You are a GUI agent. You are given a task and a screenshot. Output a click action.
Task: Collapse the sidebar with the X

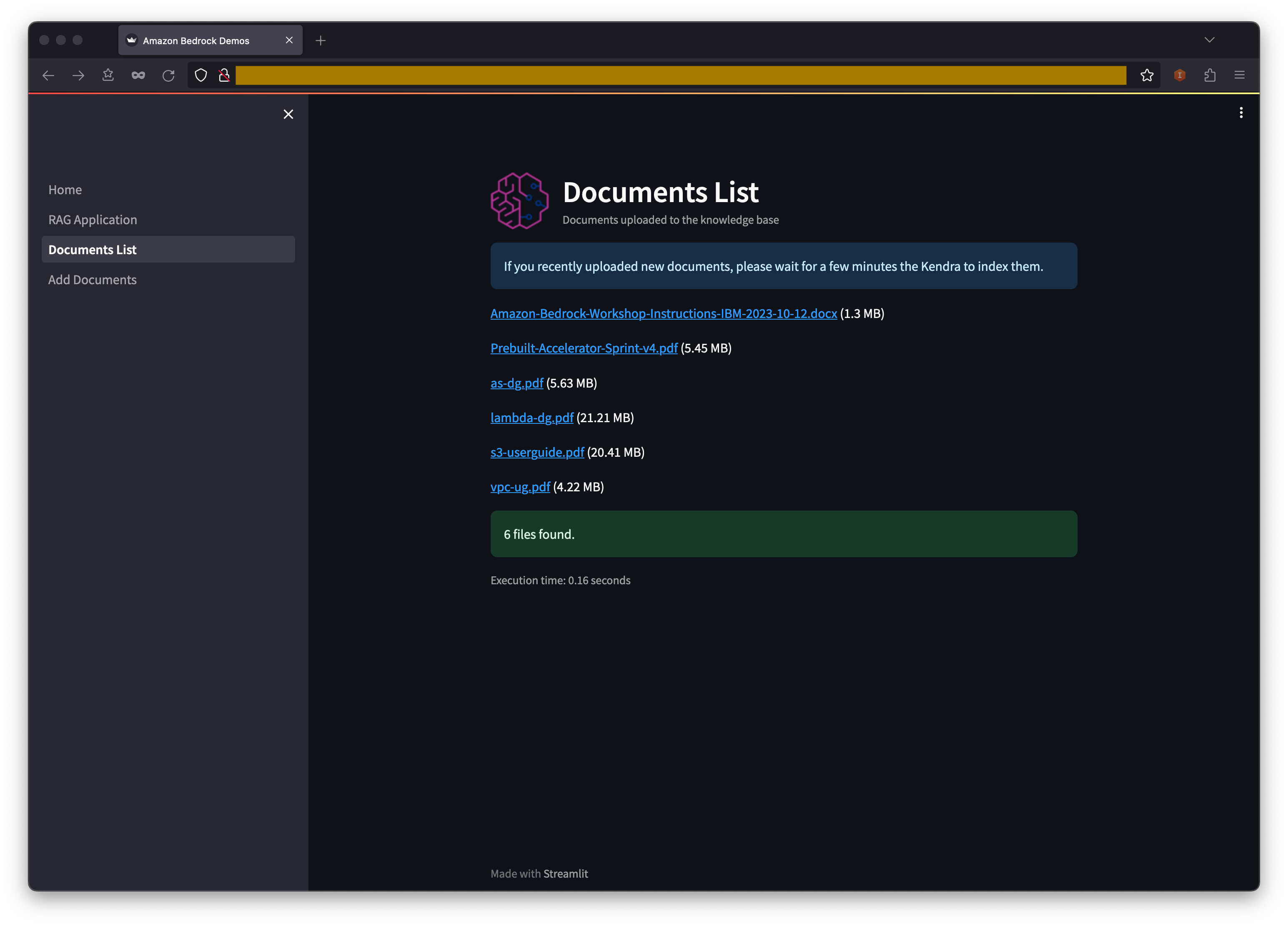pyautogui.click(x=288, y=115)
